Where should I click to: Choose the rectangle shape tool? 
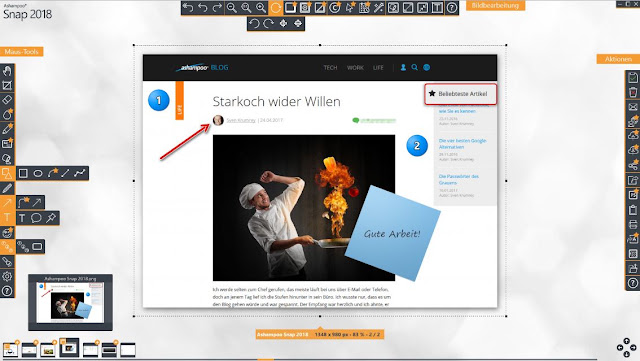23,174
